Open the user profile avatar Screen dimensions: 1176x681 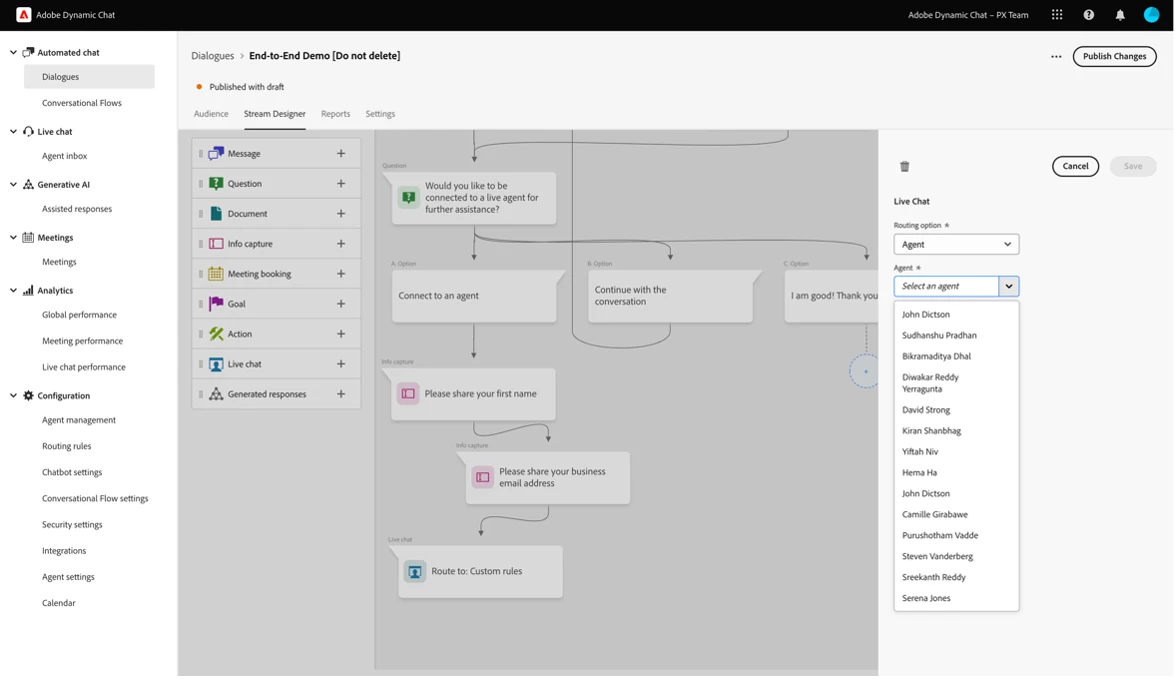1151,15
